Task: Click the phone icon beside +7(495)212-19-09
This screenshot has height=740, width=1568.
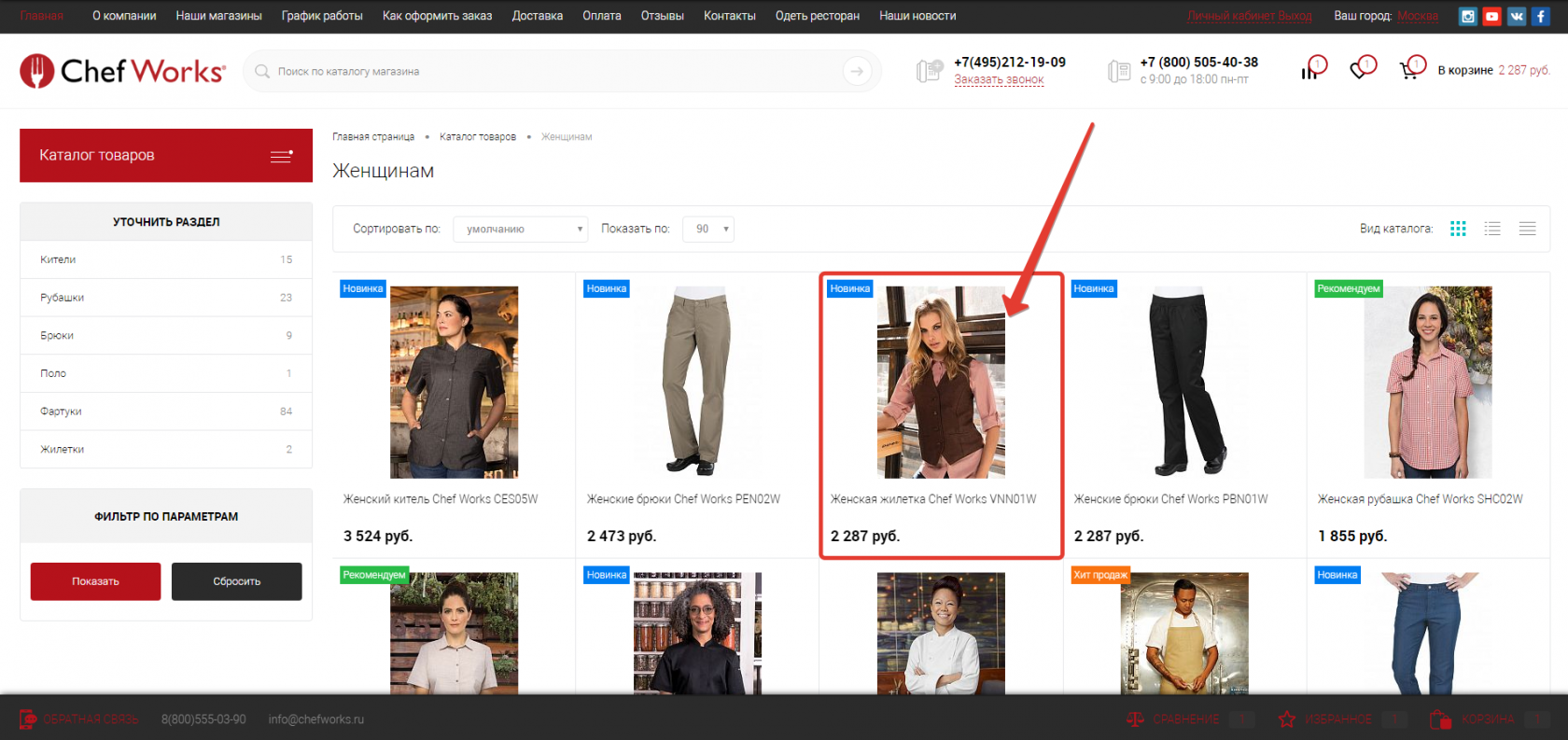Action: click(929, 71)
